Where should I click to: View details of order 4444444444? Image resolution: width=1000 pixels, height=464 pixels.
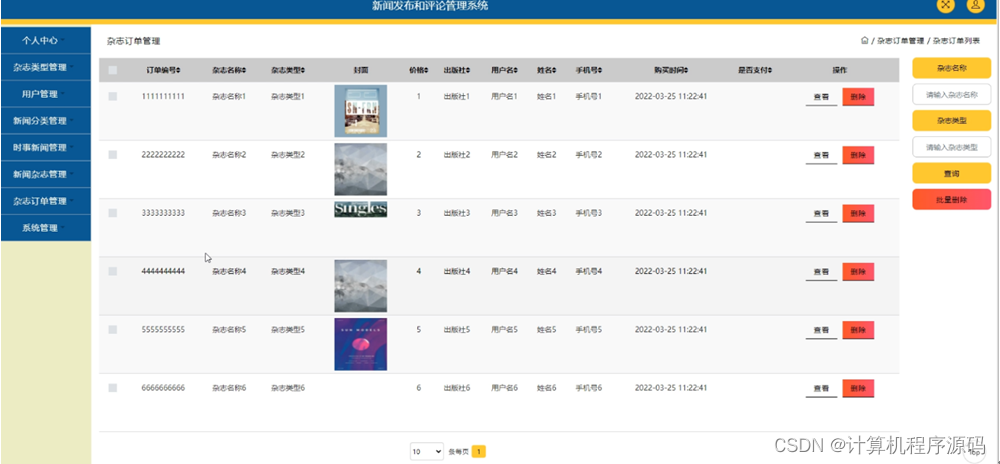pyautogui.click(x=821, y=272)
